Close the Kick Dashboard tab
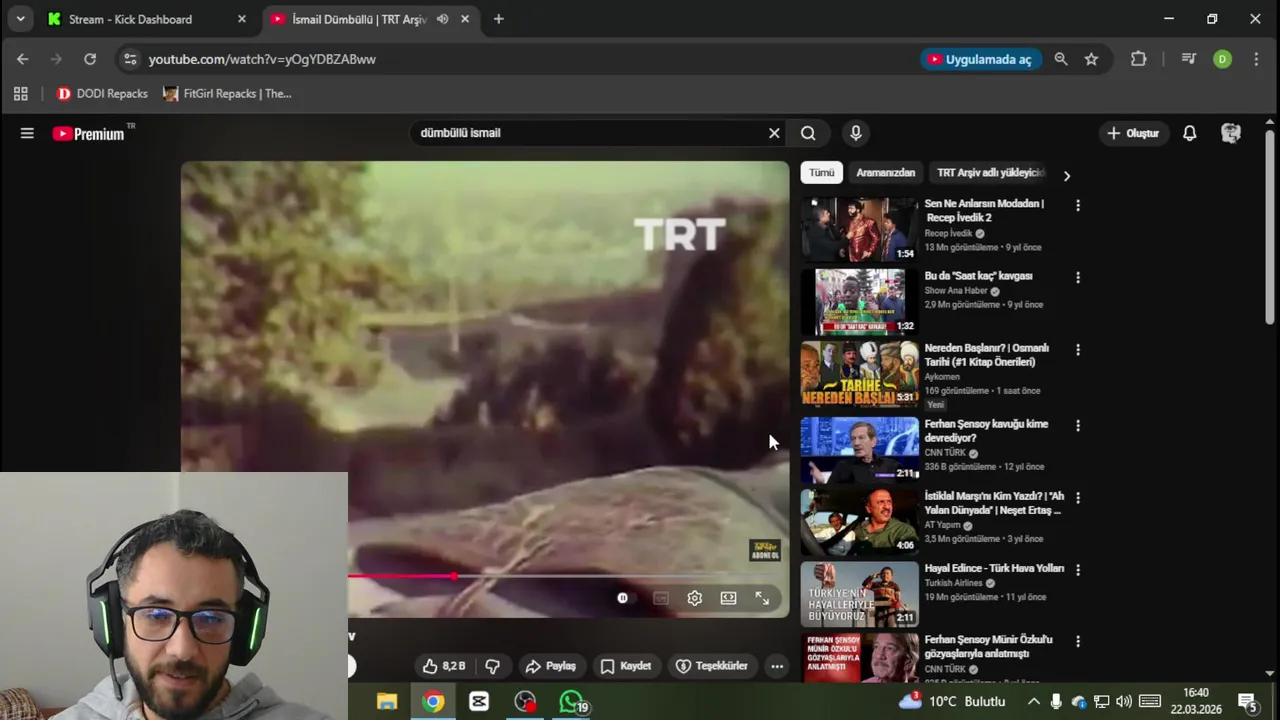Viewport: 1280px width, 720px height. [x=241, y=19]
